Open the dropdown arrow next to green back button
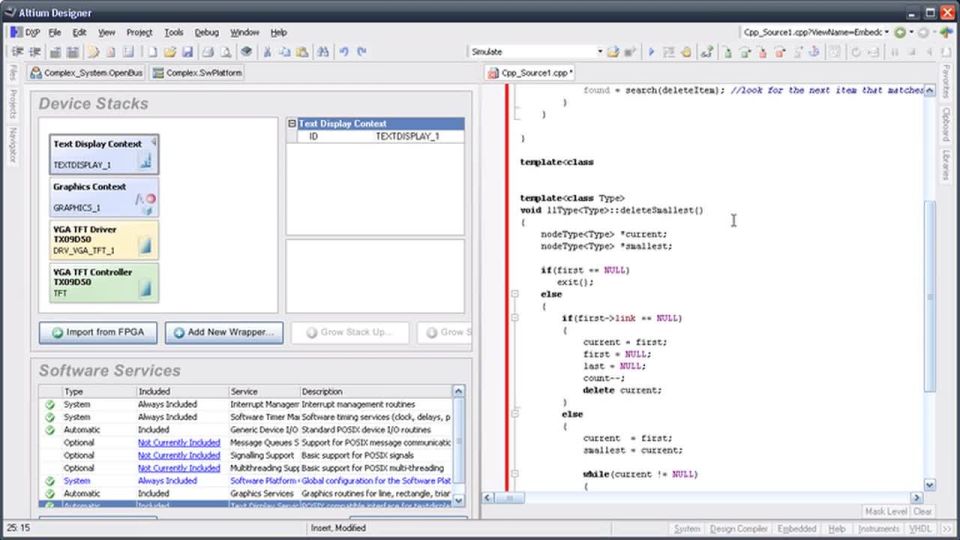 [x=911, y=32]
